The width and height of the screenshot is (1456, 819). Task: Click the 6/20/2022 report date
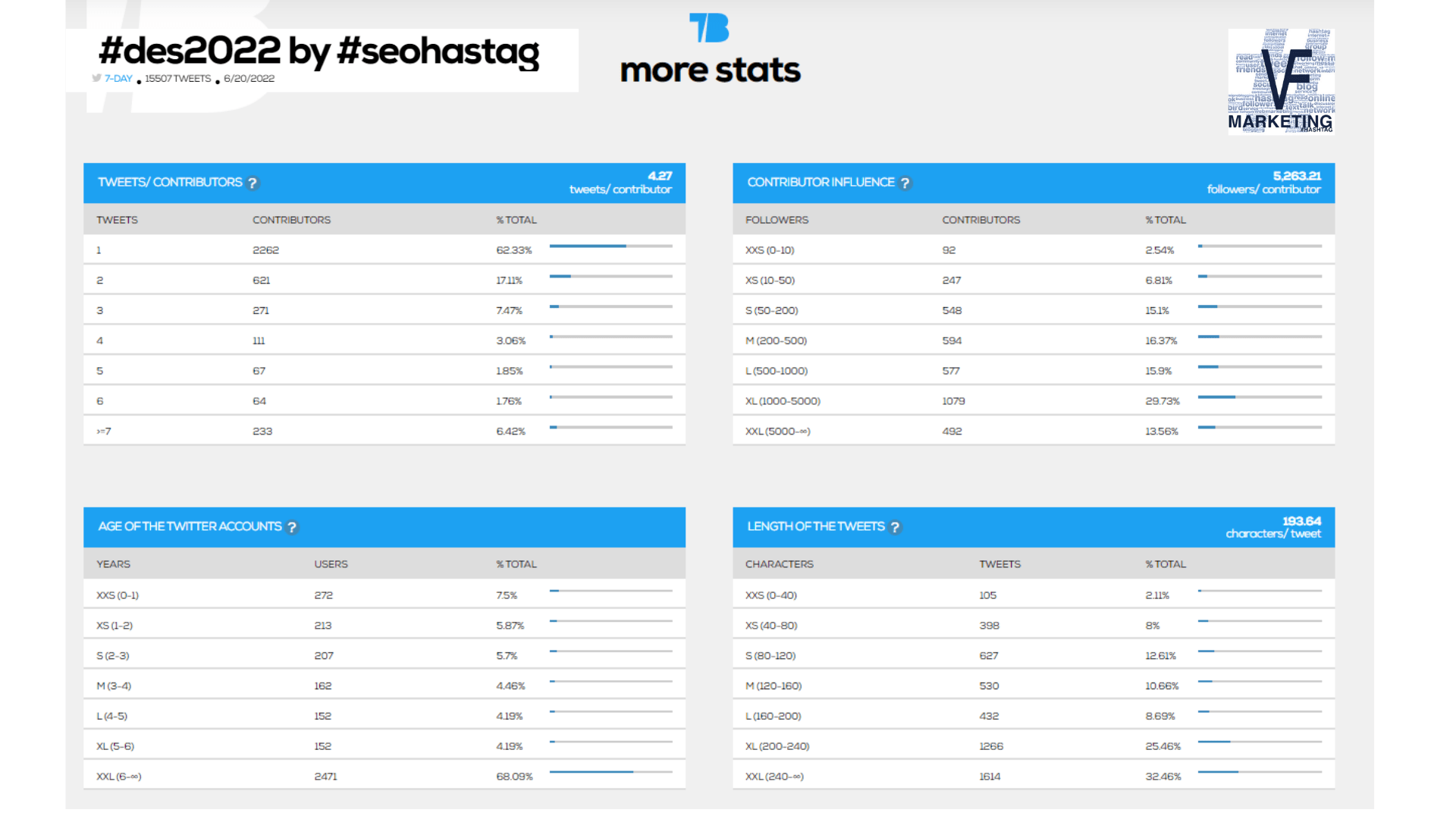tap(249, 78)
